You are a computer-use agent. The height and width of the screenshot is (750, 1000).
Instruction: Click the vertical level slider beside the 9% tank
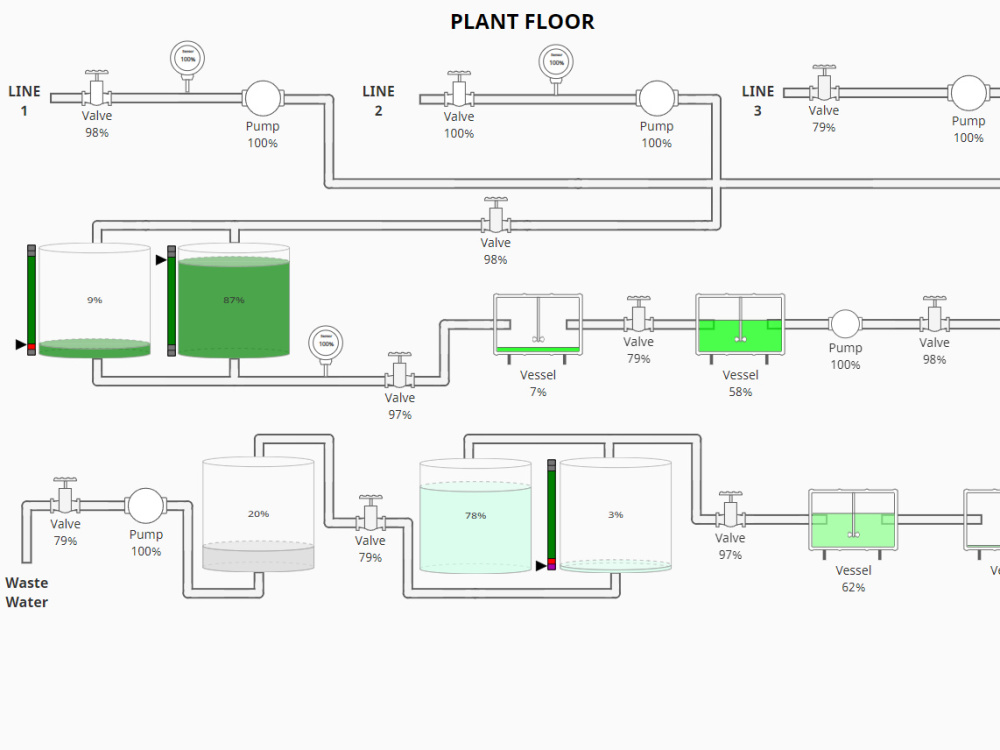click(x=31, y=300)
